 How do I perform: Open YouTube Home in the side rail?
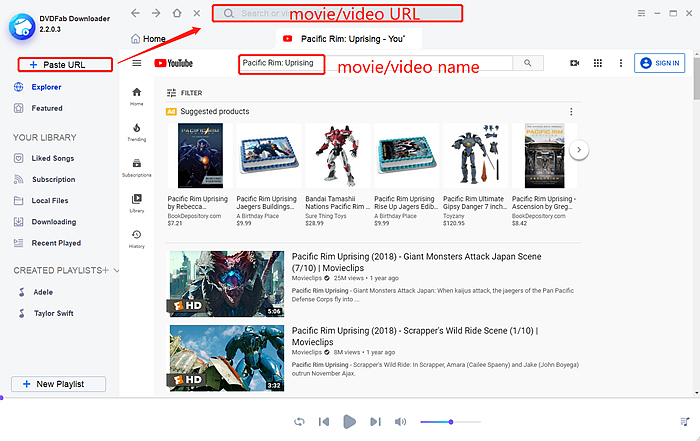coord(137,96)
